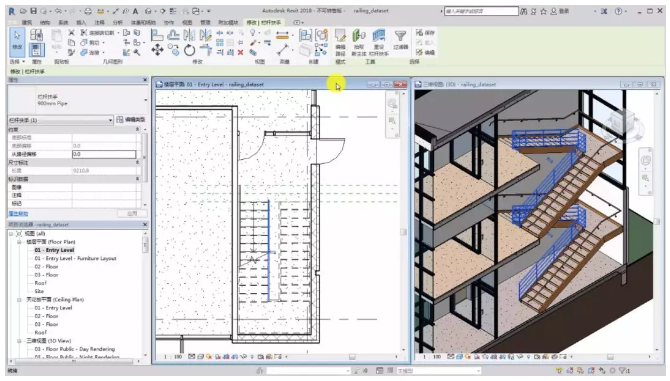Screen dimensions: 670x381
Task: Click the Cut to clipboard scissors icon
Action: pyautogui.click(x=71, y=32)
